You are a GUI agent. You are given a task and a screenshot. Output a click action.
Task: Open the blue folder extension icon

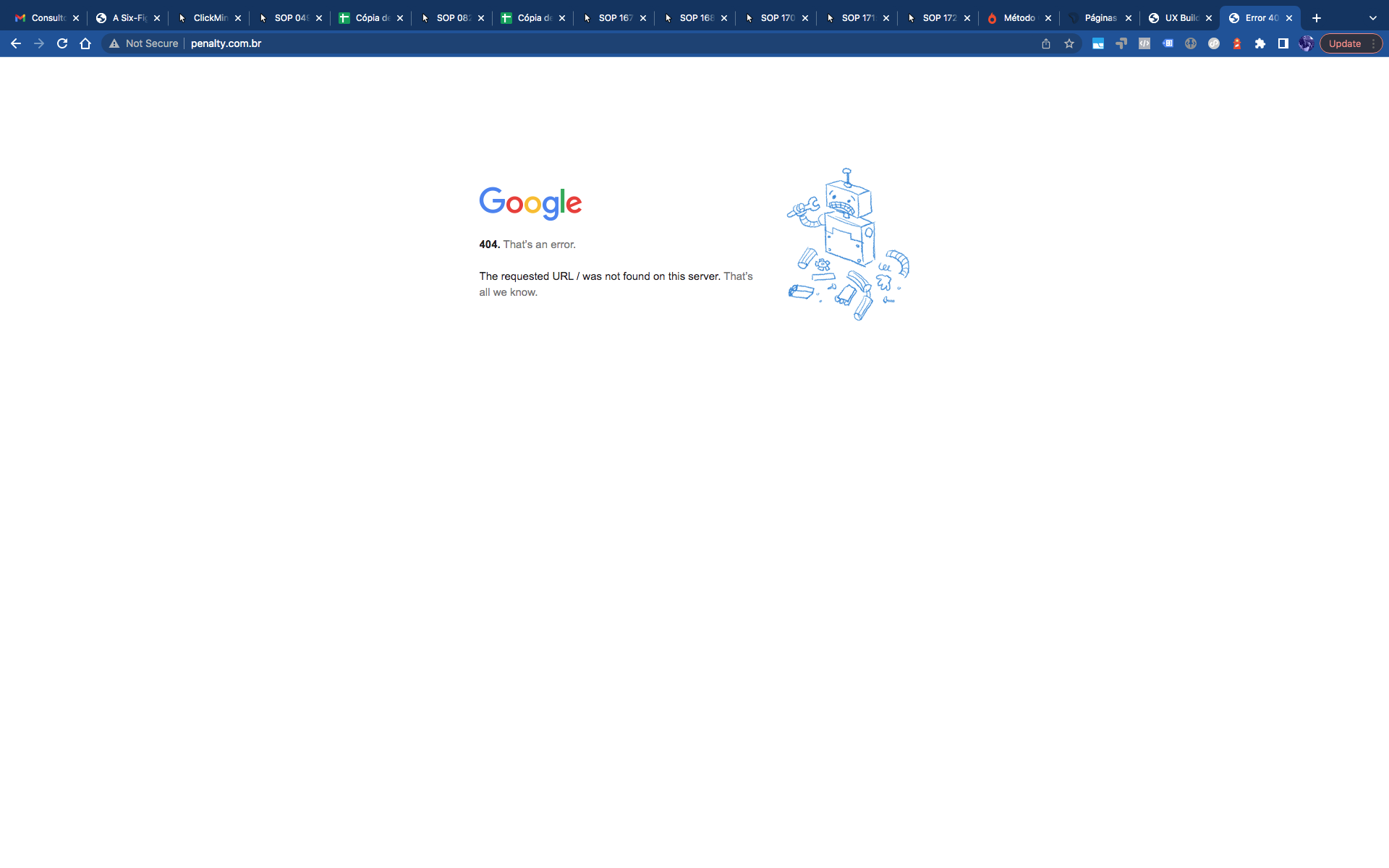[1098, 43]
